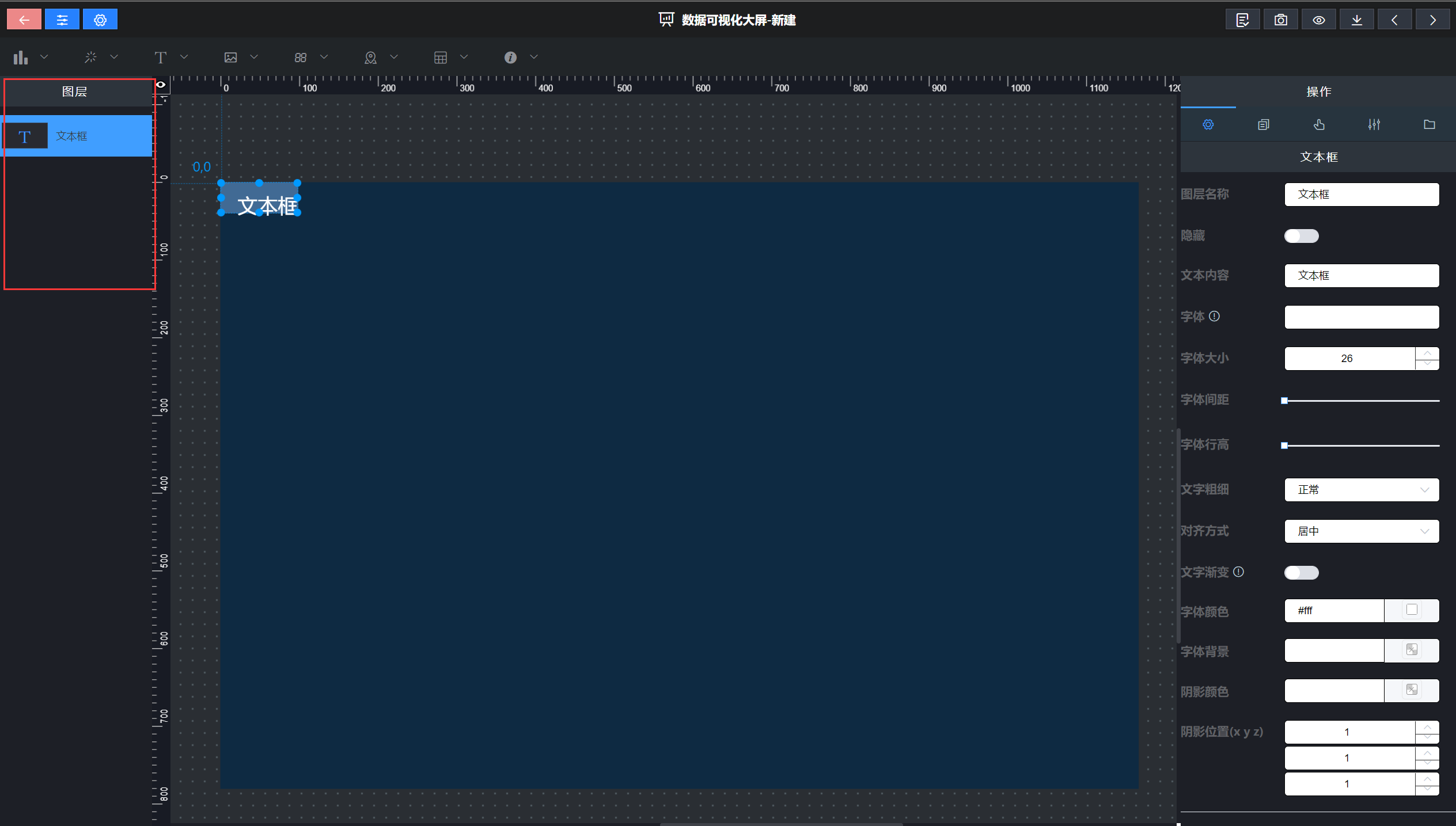The image size is (1456, 826).
Task: Expand the map dropdown chevron
Action: 394,57
